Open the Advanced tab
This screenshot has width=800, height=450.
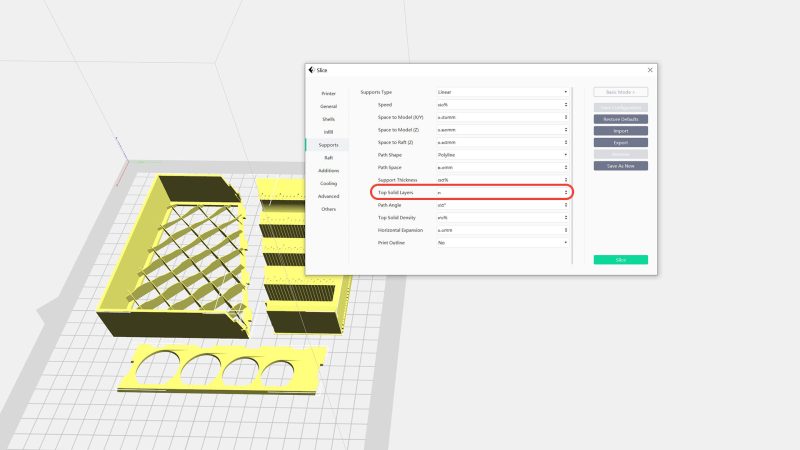pyautogui.click(x=328, y=196)
